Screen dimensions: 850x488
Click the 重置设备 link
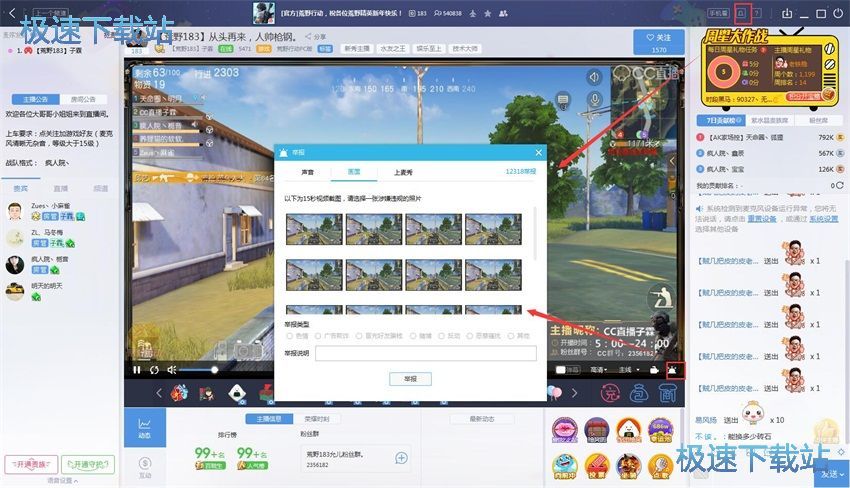point(762,219)
